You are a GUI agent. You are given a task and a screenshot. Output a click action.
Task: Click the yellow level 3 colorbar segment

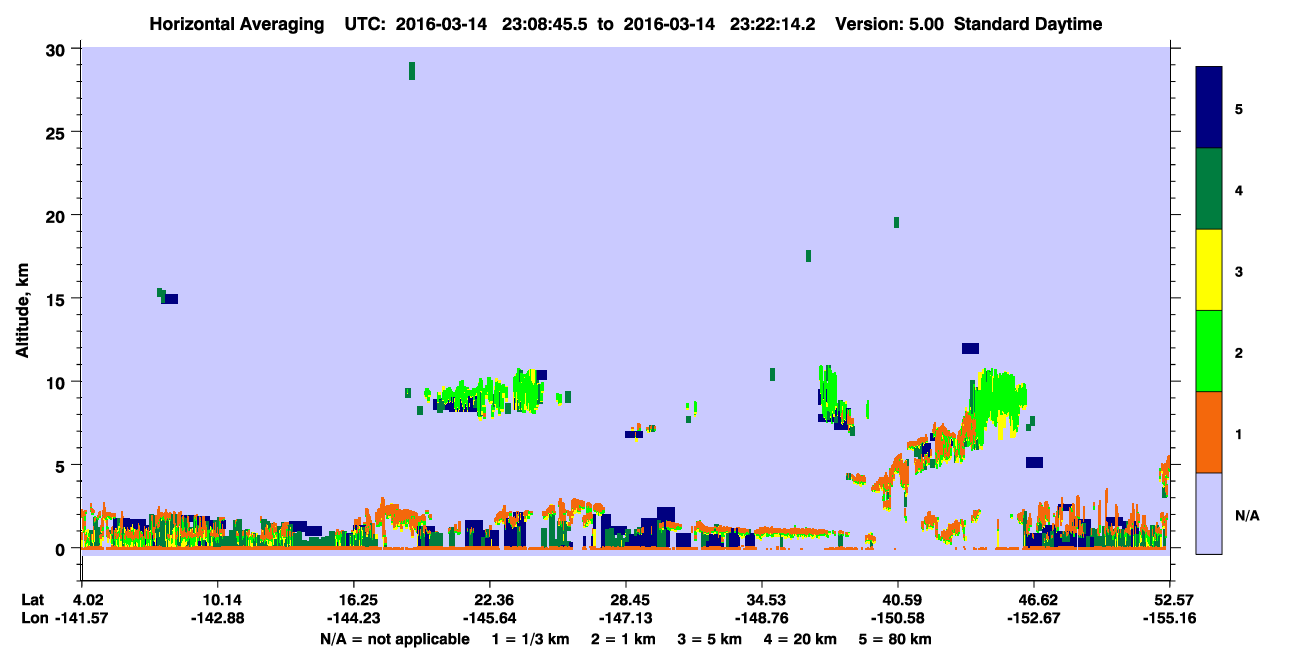click(1209, 270)
